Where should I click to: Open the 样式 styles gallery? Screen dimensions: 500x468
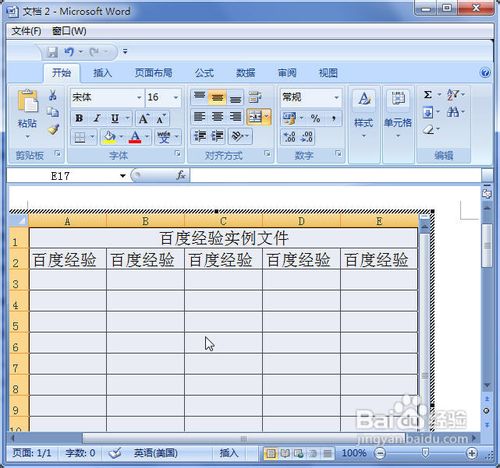tap(364, 114)
